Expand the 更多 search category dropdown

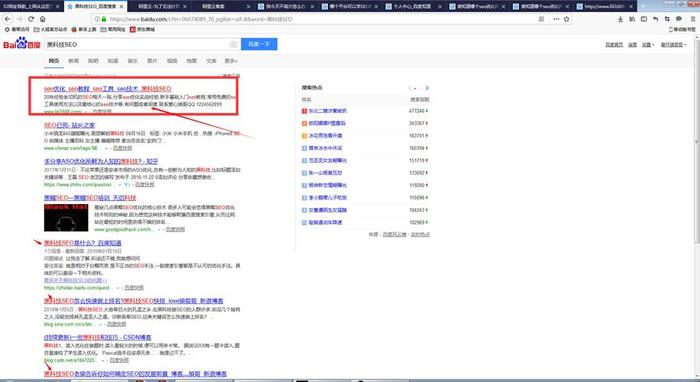coord(231,61)
